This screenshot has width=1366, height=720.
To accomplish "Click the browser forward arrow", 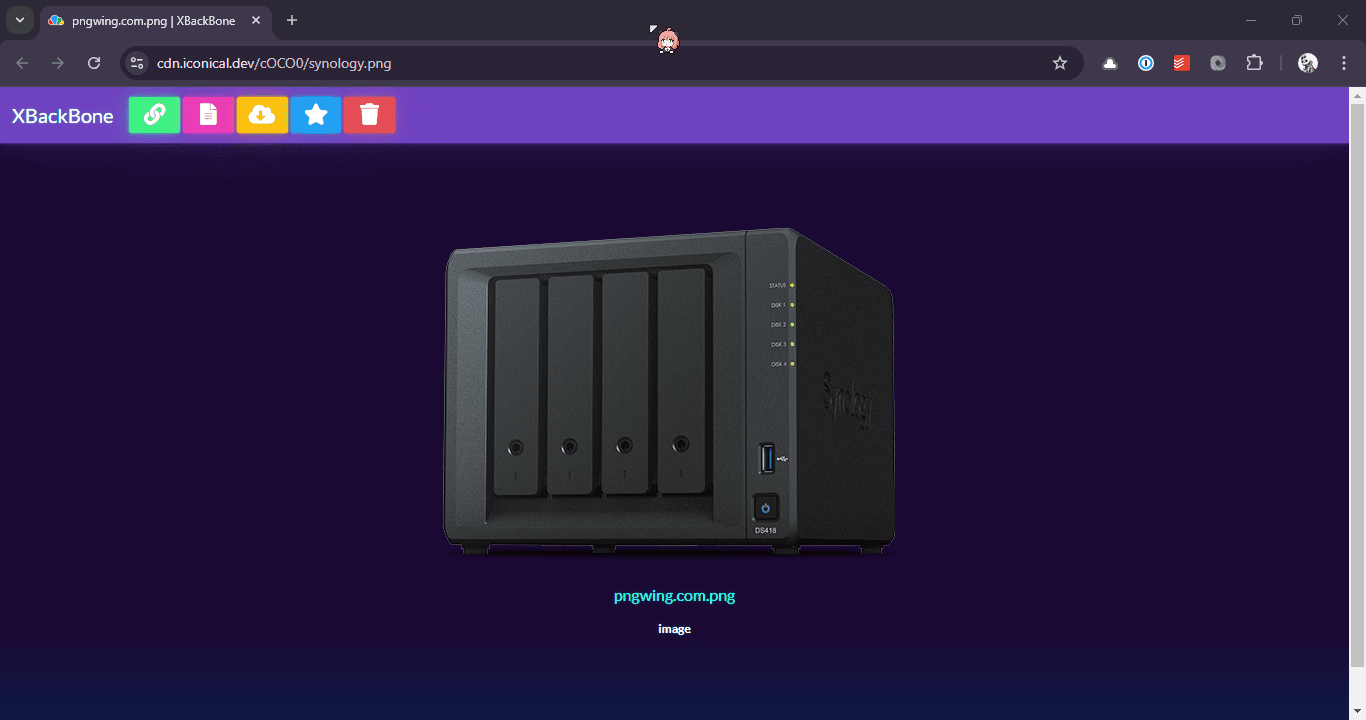I will (58, 63).
